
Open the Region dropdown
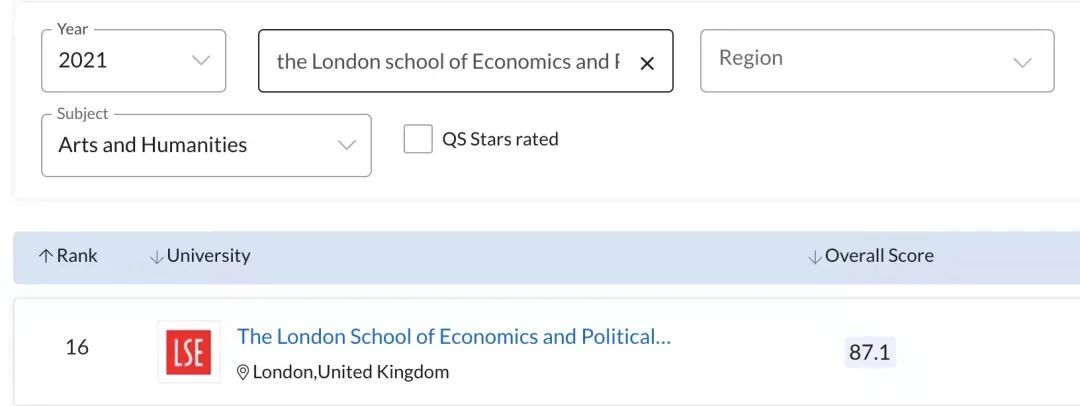876,60
